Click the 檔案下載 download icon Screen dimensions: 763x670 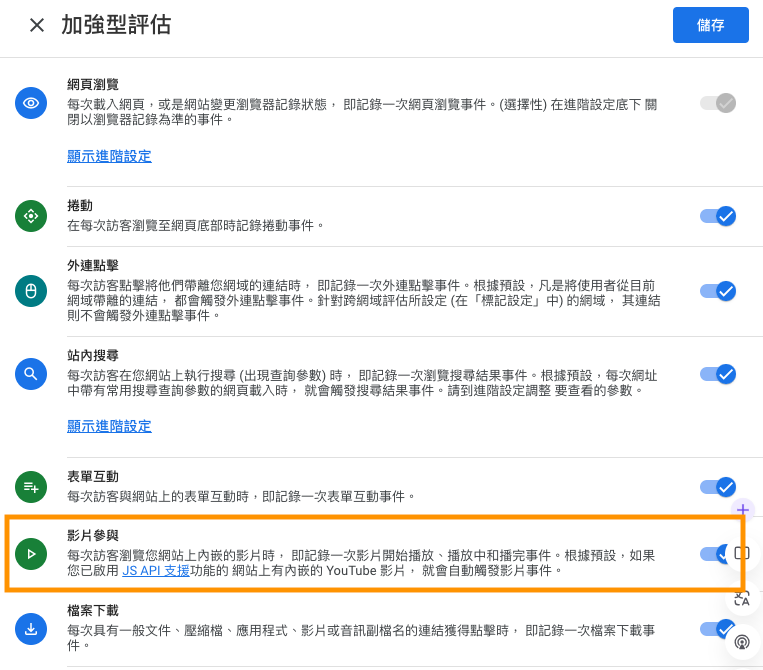click(x=31, y=629)
